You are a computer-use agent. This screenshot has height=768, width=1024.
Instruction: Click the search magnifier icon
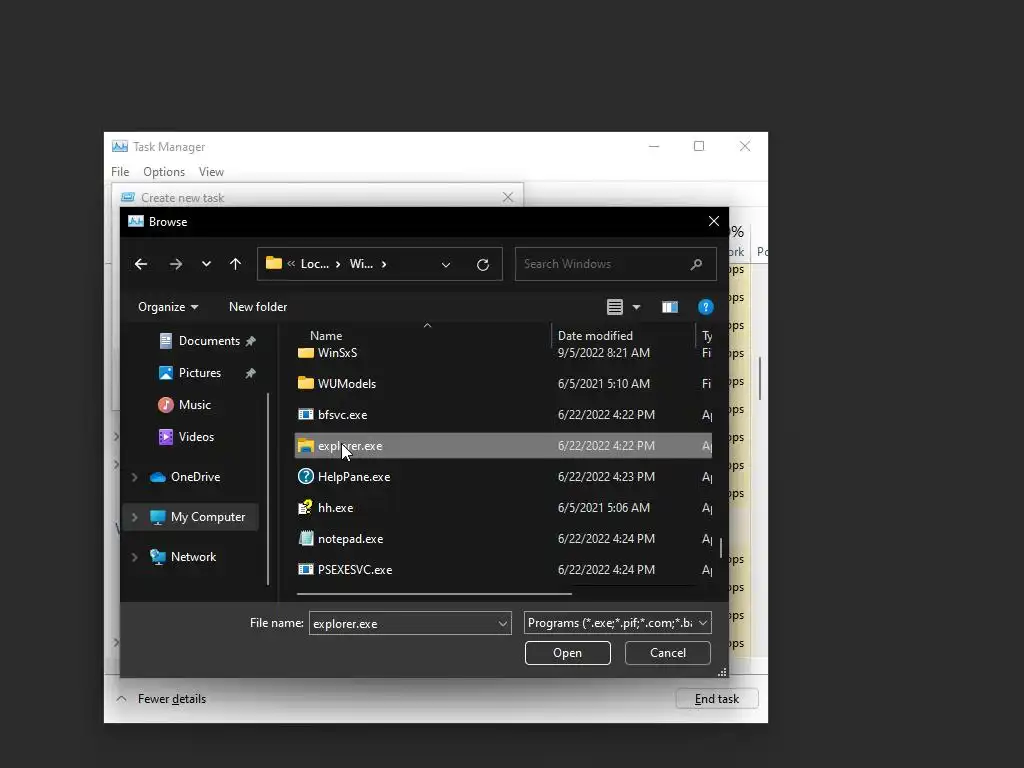click(696, 264)
